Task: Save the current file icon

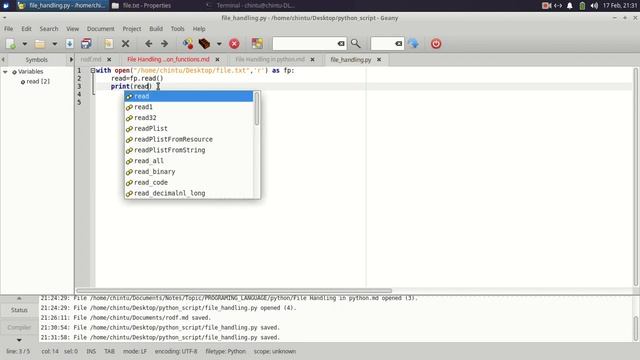Action: (x=69, y=44)
